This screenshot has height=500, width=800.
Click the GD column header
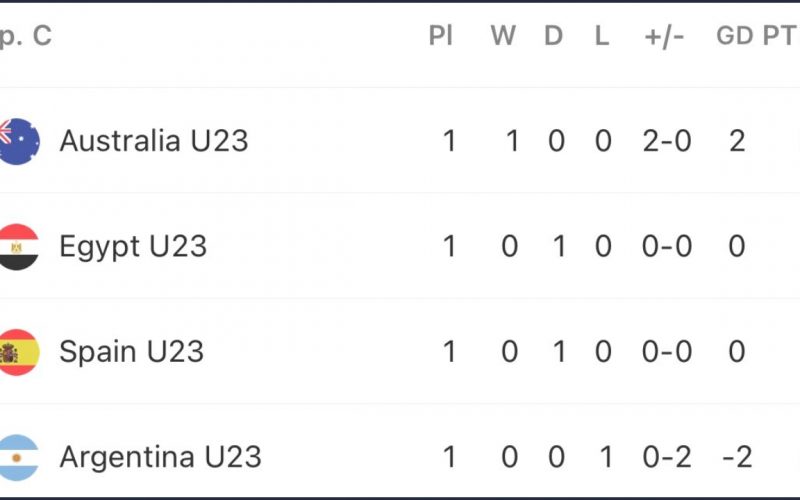coord(735,36)
